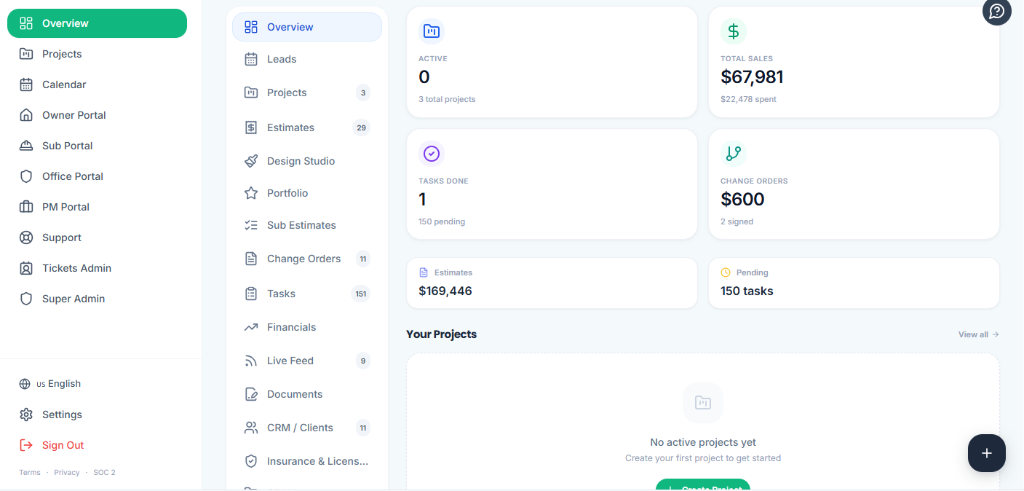Select Overview in the inner navigation menu
Viewport: 1024px width, 491px height.
pos(307,27)
